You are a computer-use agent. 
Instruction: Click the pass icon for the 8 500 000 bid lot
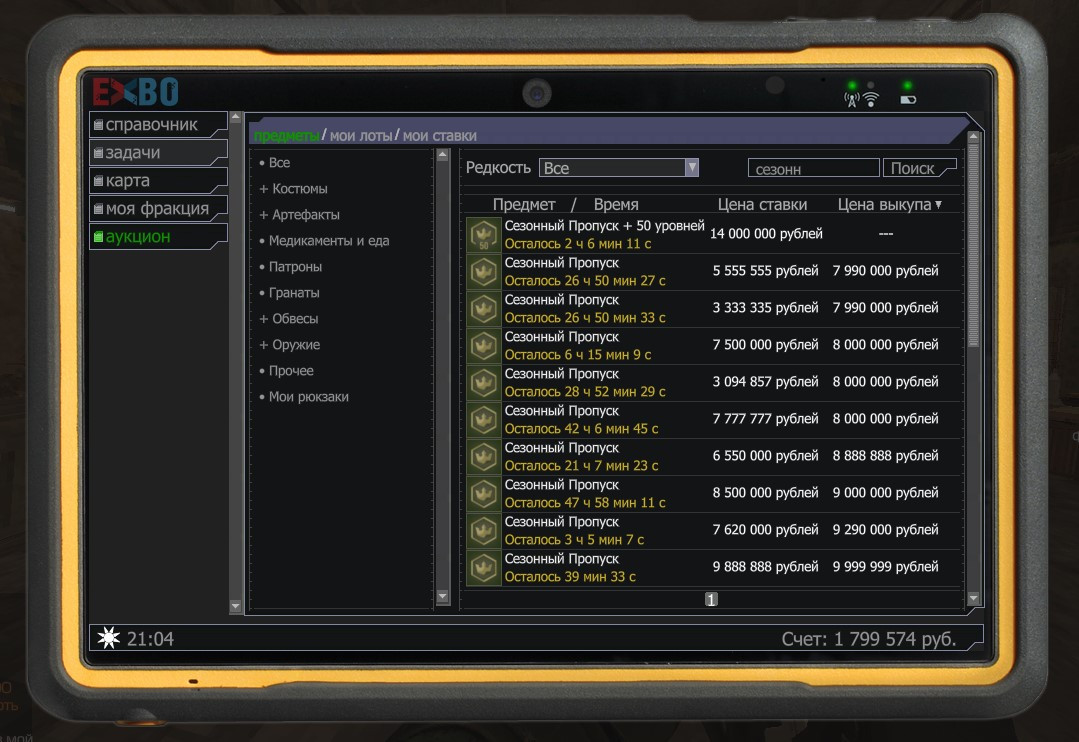484,494
